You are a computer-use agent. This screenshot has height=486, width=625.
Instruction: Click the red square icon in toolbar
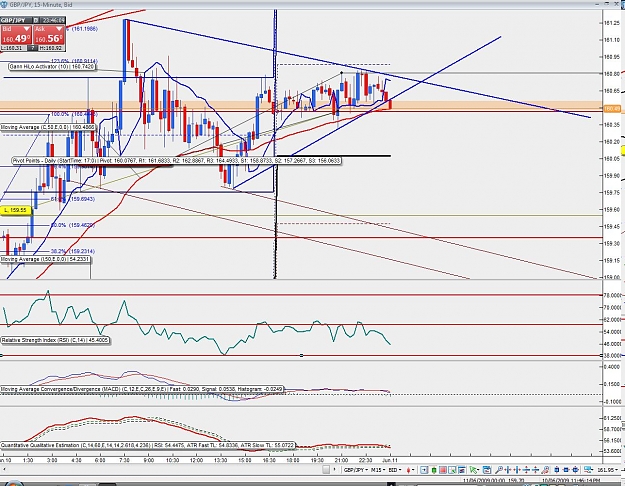443,470
